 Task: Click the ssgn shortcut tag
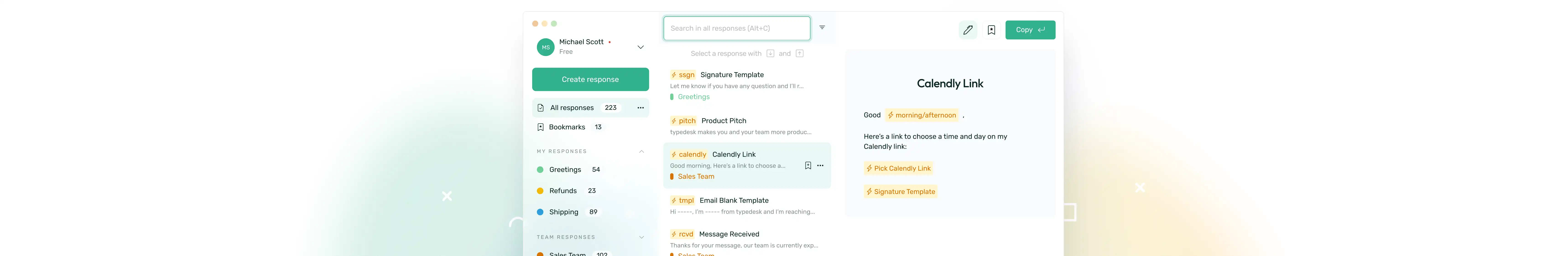pos(683,75)
